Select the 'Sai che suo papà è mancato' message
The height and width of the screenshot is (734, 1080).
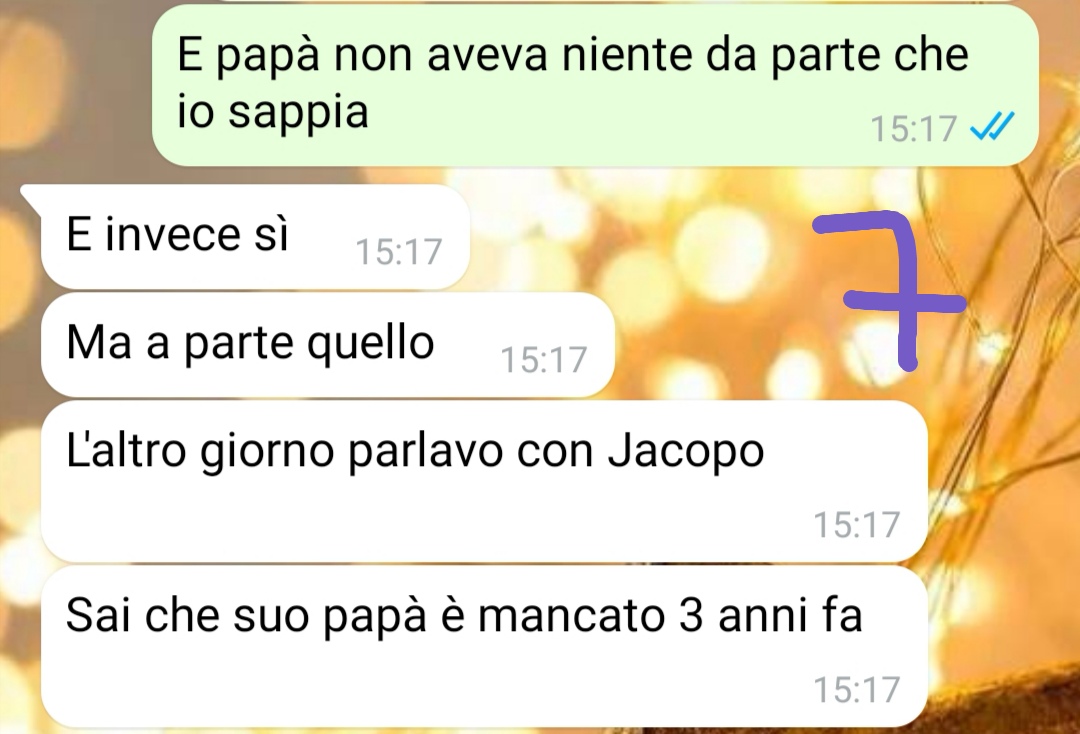(x=485, y=647)
